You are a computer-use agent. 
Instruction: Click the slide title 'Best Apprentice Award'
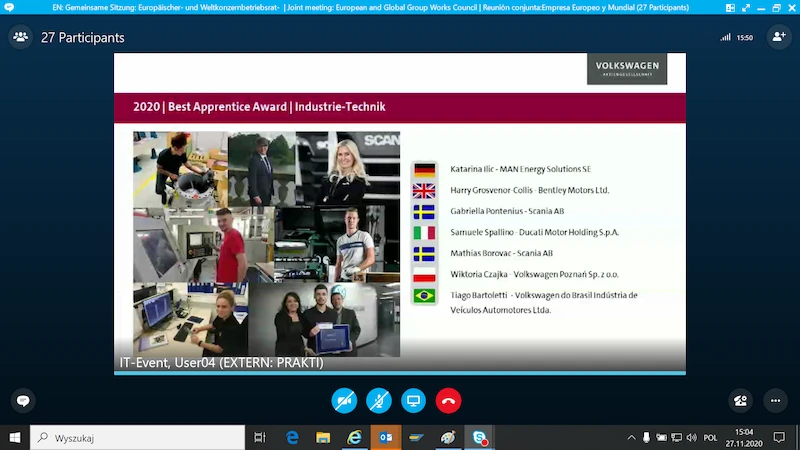point(228,107)
